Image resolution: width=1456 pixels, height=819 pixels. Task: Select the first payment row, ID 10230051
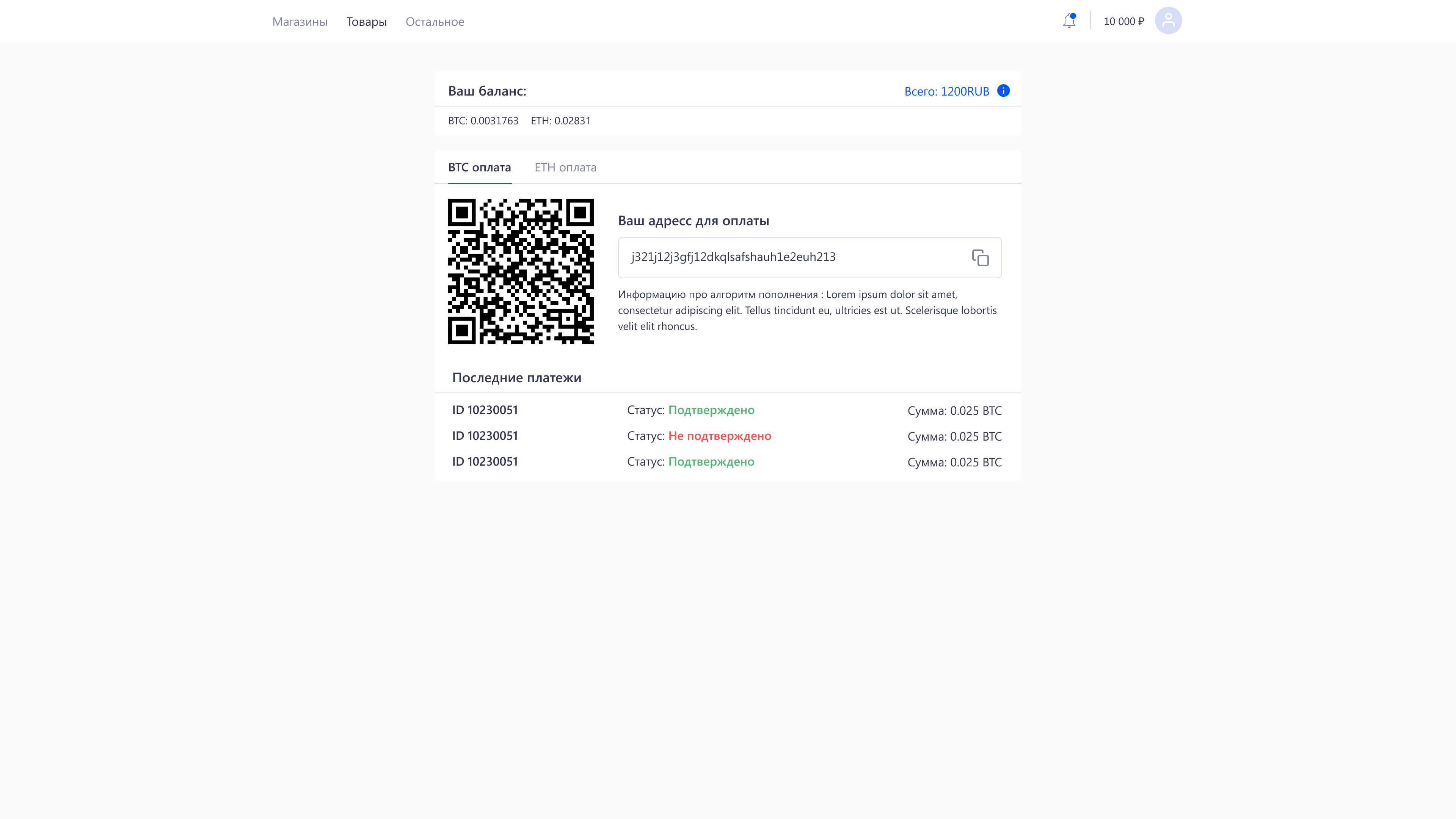(x=485, y=410)
